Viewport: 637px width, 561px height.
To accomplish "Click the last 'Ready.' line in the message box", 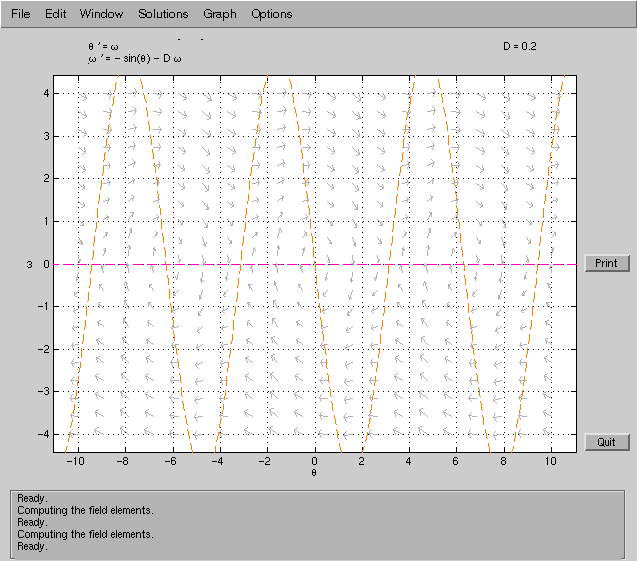I will [x=32, y=546].
